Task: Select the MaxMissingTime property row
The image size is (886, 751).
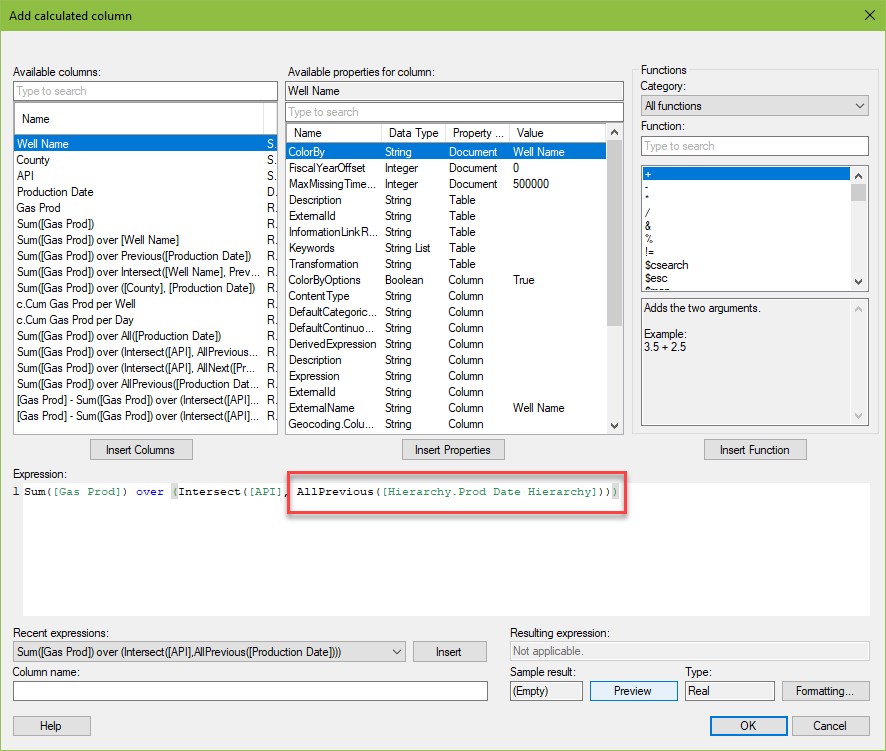Action: 446,184
